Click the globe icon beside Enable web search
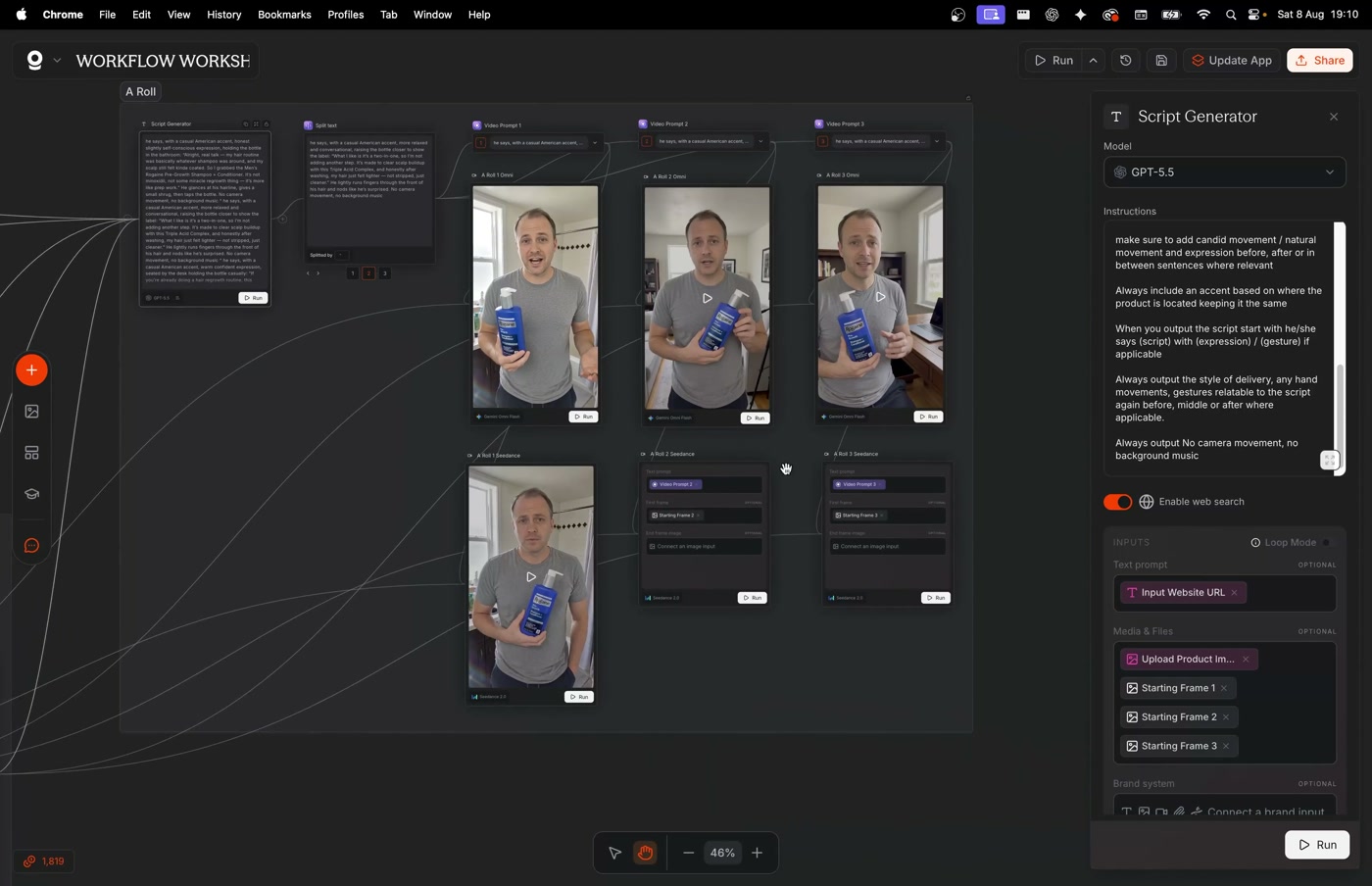The height and width of the screenshot is (886, 1372). [x=1146, y=502]
